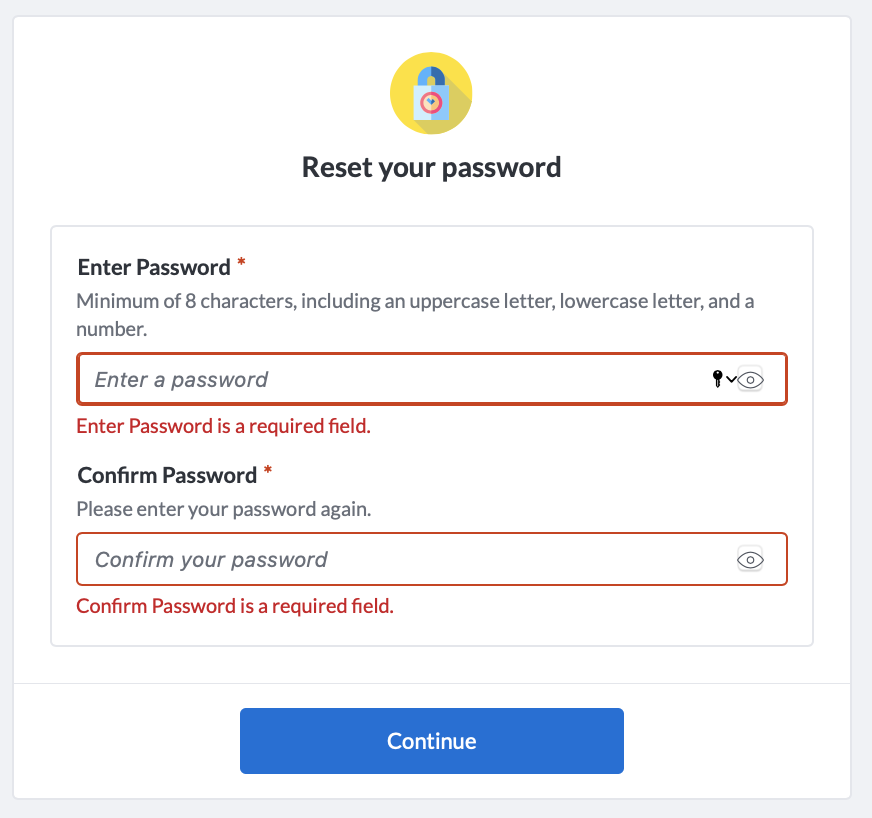This screenshot has height=818, width=872.
Task: Click the 'Confirm Password' field label
Action: [167, 475]
